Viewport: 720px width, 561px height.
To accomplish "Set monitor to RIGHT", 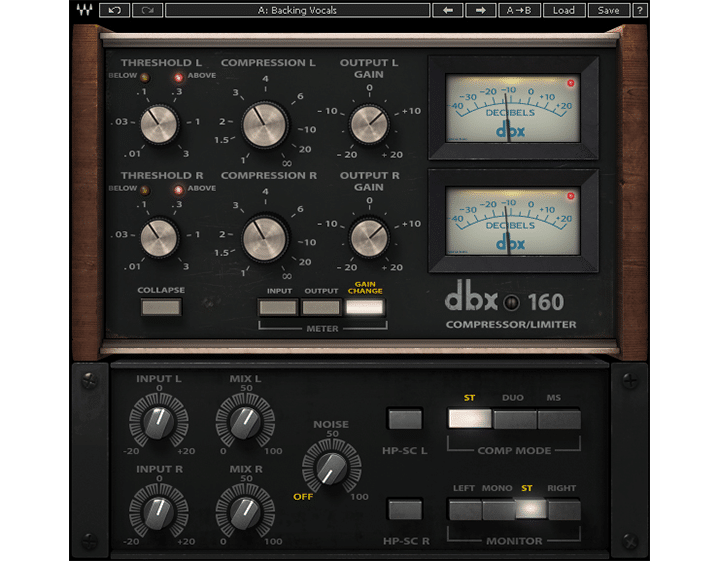I will (564, 510).
